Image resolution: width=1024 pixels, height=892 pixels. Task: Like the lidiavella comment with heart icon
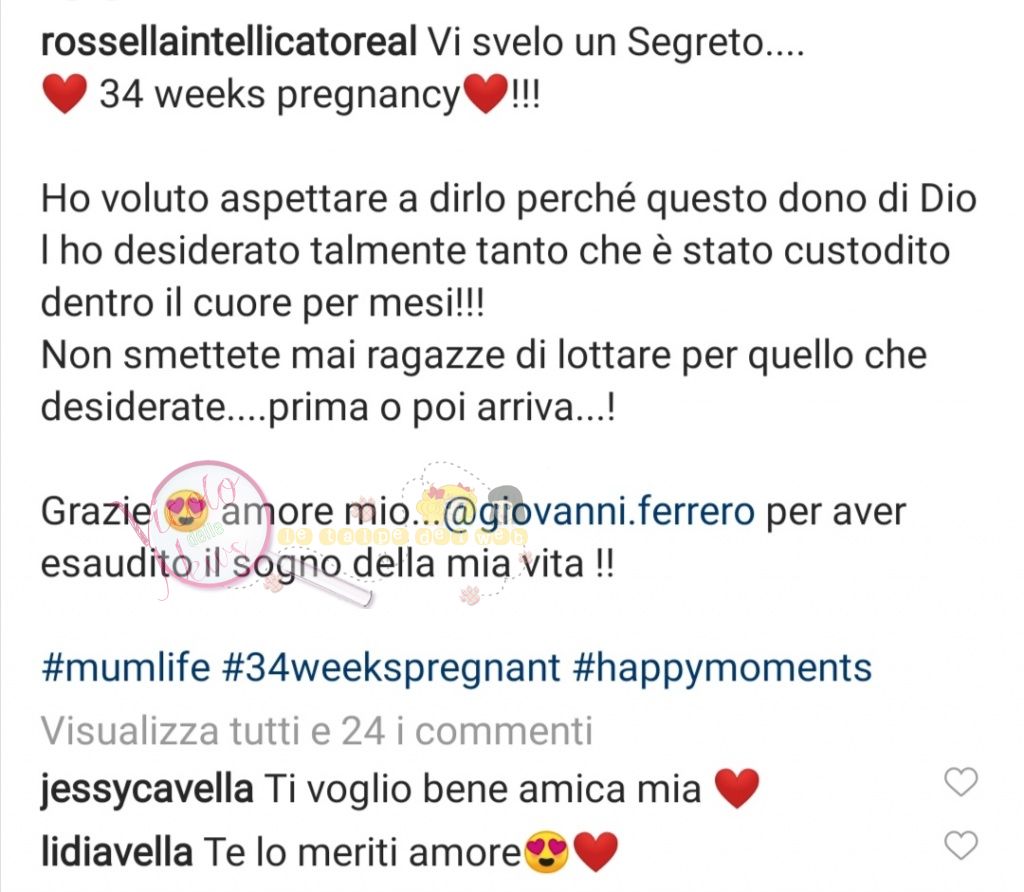click(x=961, y=845)
